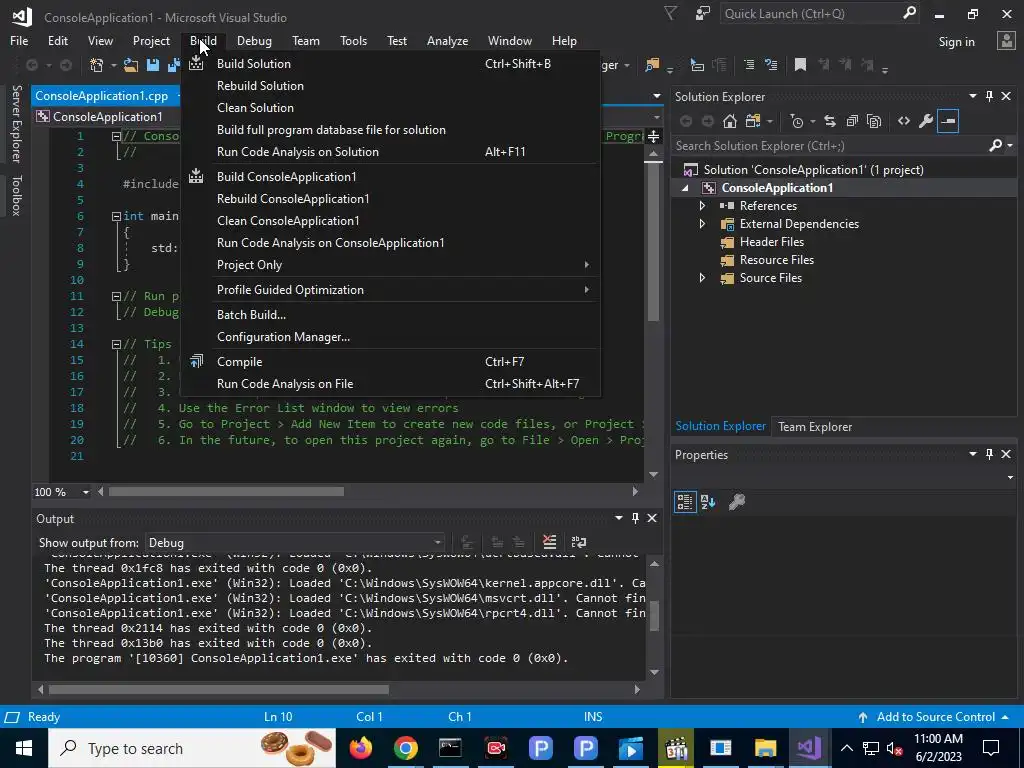Click the Open File folder toolbar icon
The width and height of the screenshot is (1024, 768).
click(131, 65)
